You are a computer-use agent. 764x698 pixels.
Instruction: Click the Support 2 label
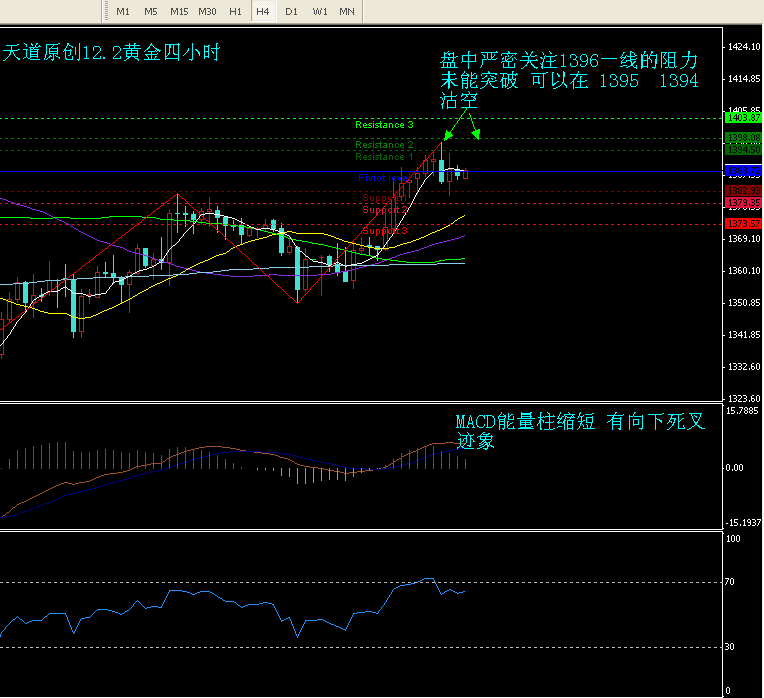tap(384, 209)
